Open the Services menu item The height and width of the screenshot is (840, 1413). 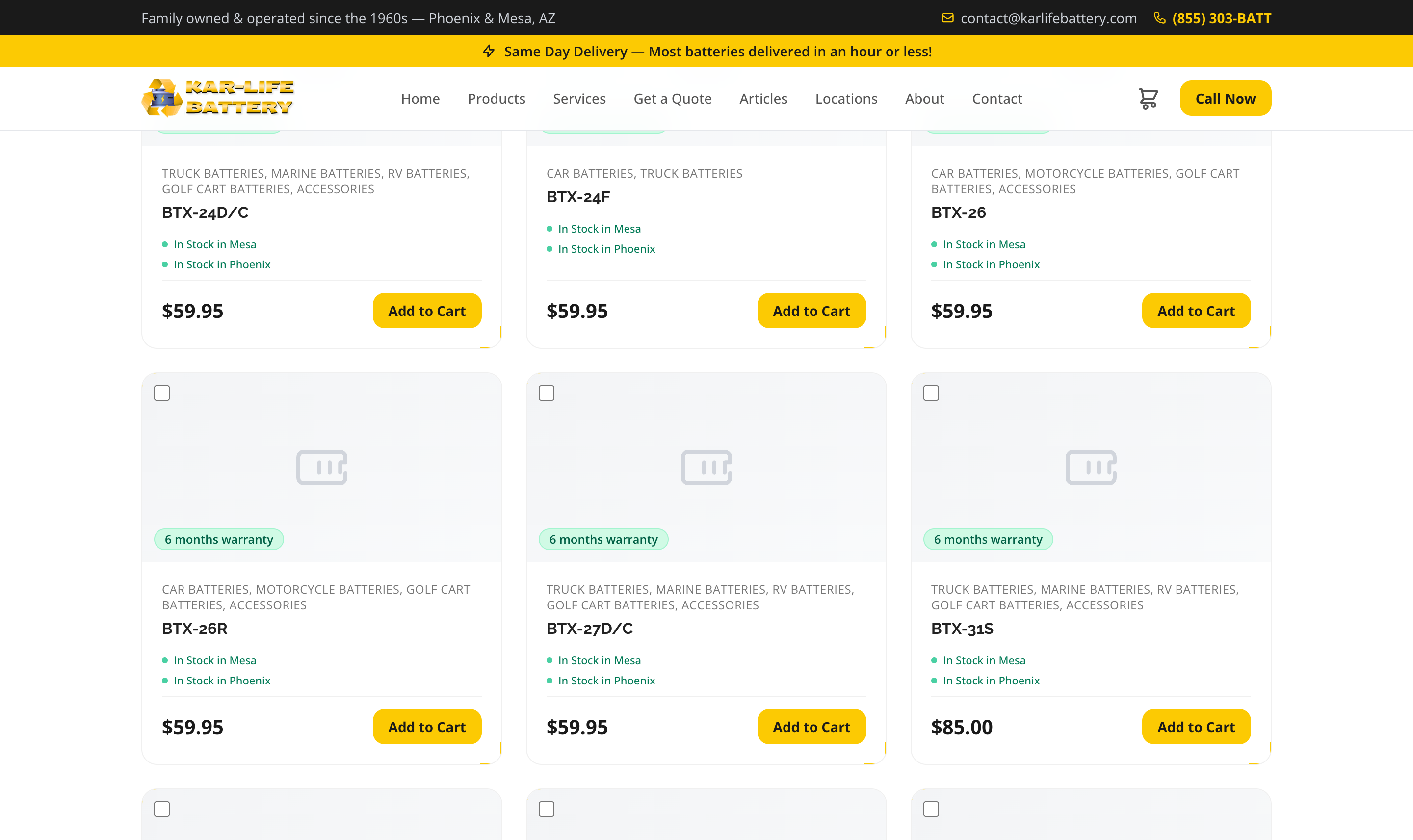coord(579,99)
